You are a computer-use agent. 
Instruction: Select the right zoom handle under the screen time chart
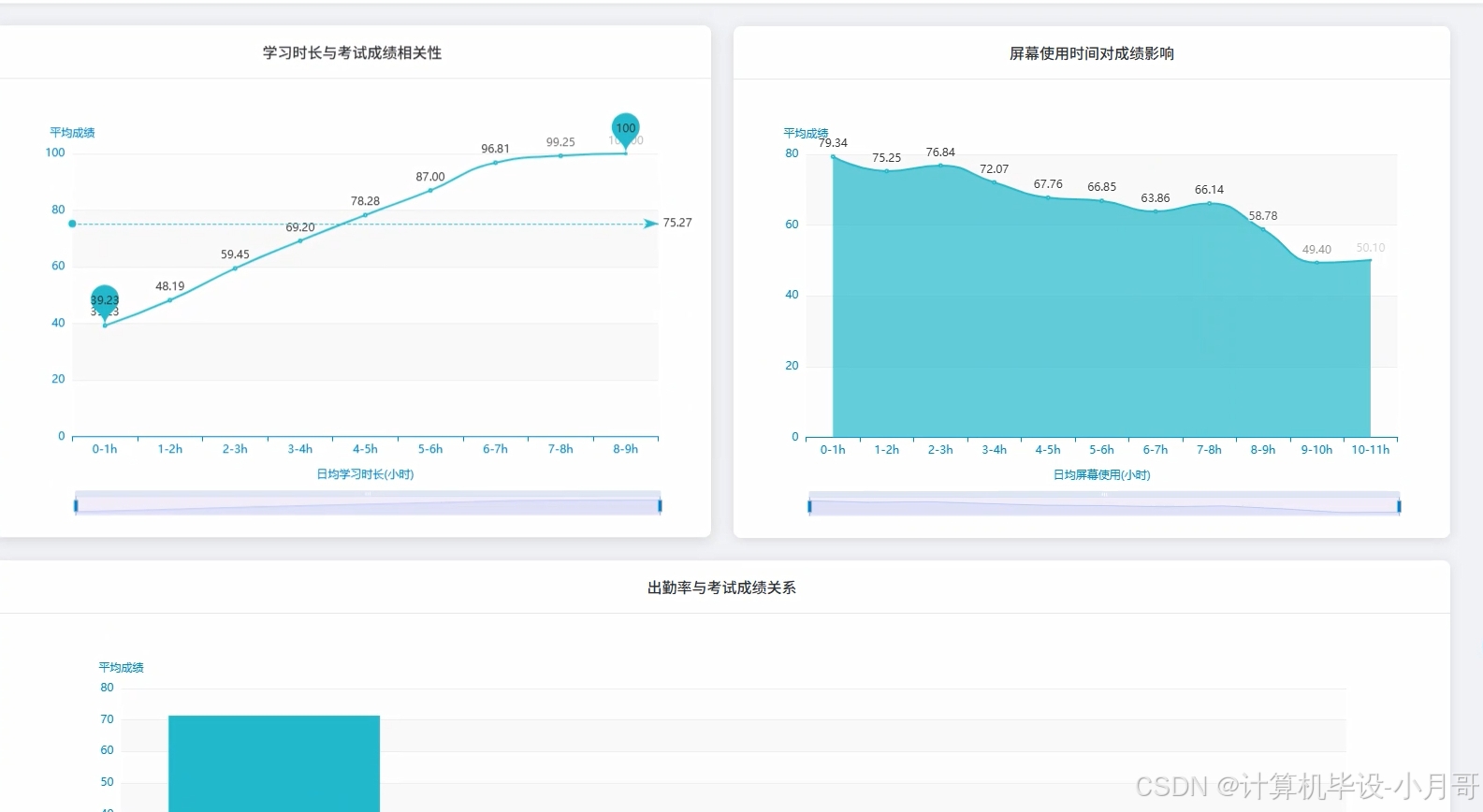point(1399,506)
